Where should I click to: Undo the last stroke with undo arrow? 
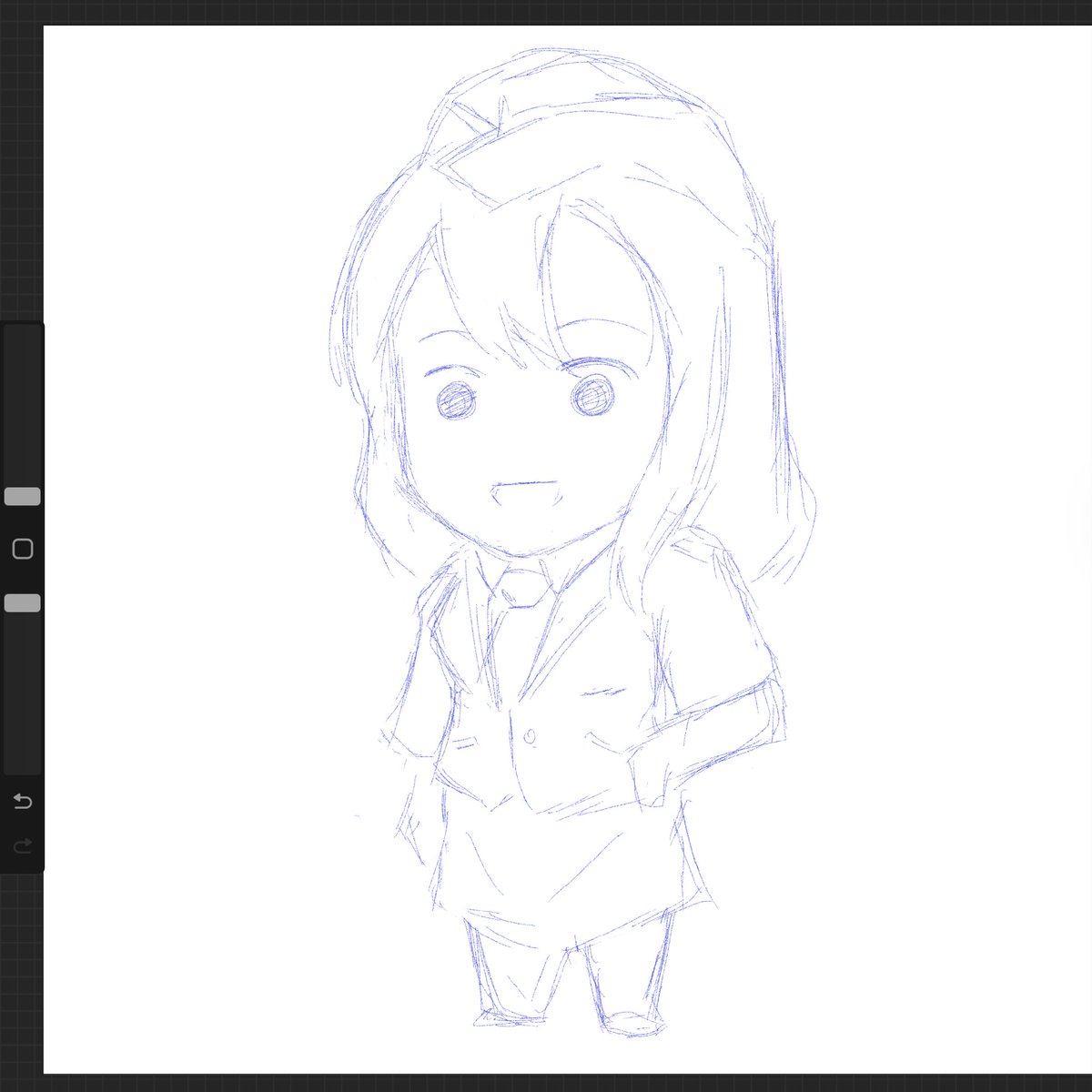23,801
